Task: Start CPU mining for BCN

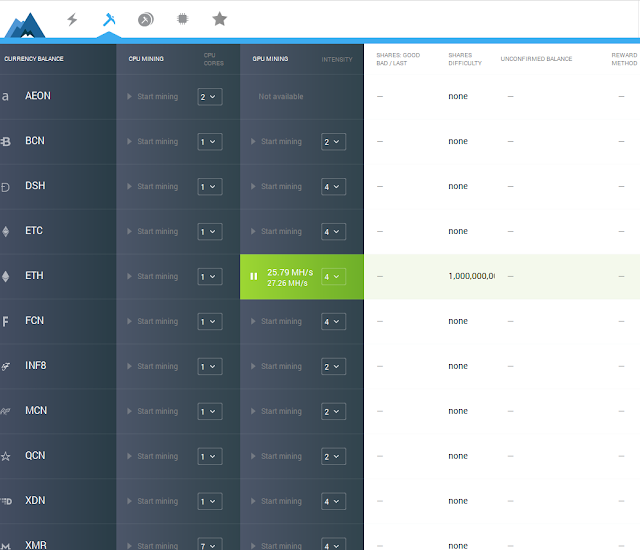Action: pos(153,142)
